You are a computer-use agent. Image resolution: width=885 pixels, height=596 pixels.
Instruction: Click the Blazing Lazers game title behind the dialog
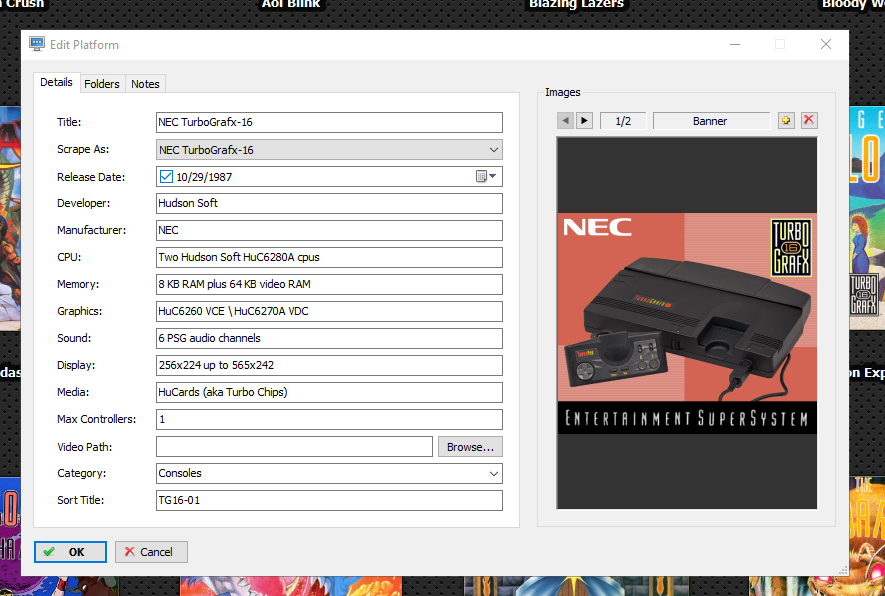pyautogui.click(x=576, y=4)
